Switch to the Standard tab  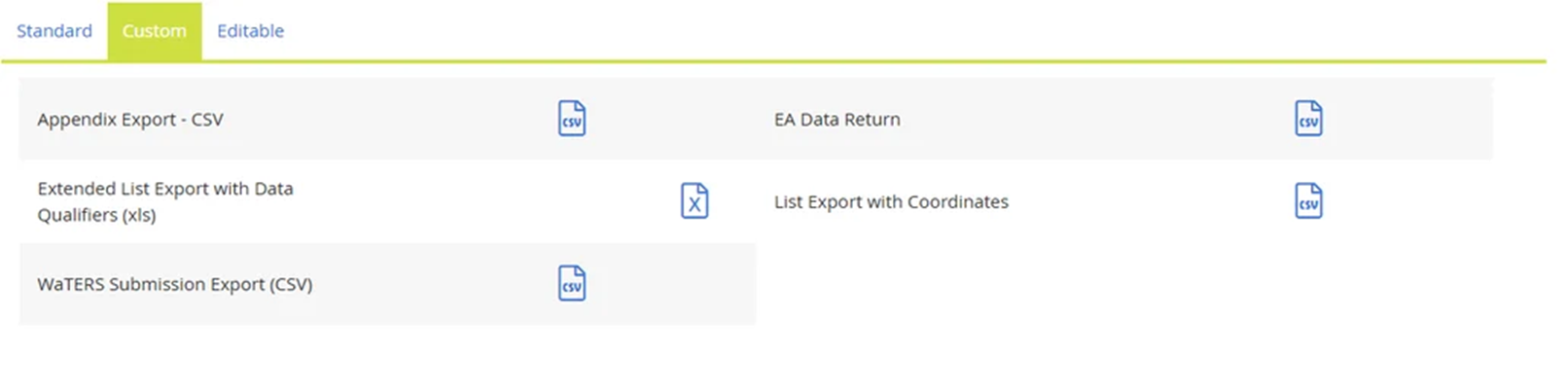click(x=54, y=31)
